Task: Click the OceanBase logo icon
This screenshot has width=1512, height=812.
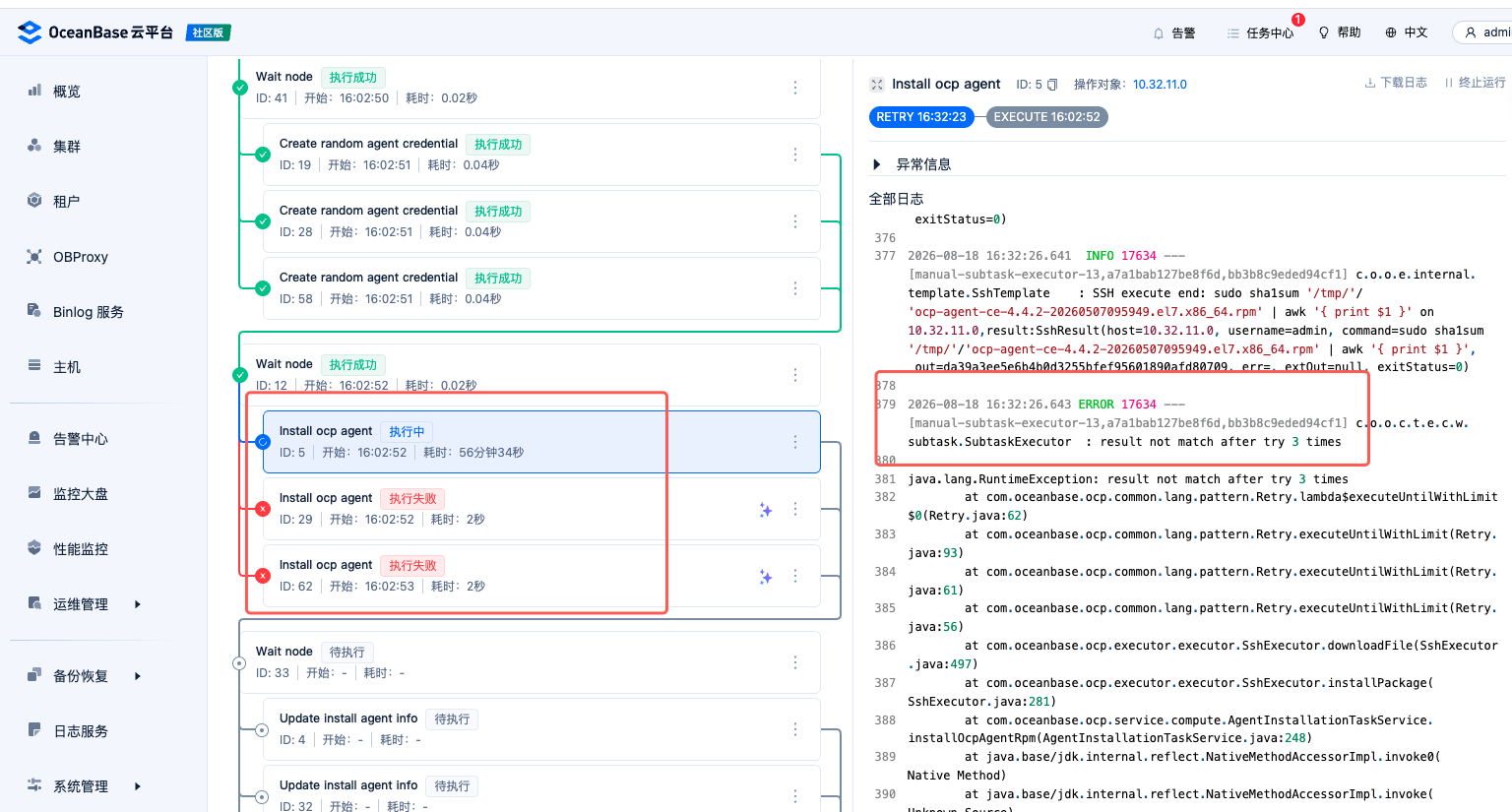Action: tap(30, 32)
